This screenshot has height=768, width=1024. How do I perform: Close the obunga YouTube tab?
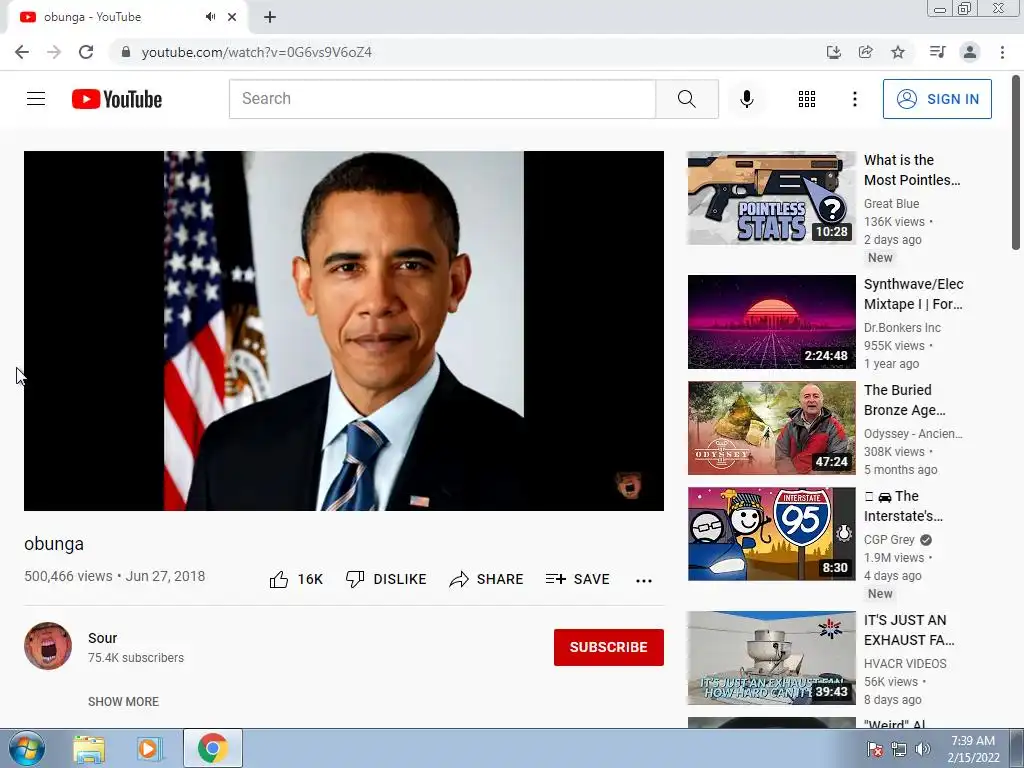pyautogui.click(x=232, y=17)
